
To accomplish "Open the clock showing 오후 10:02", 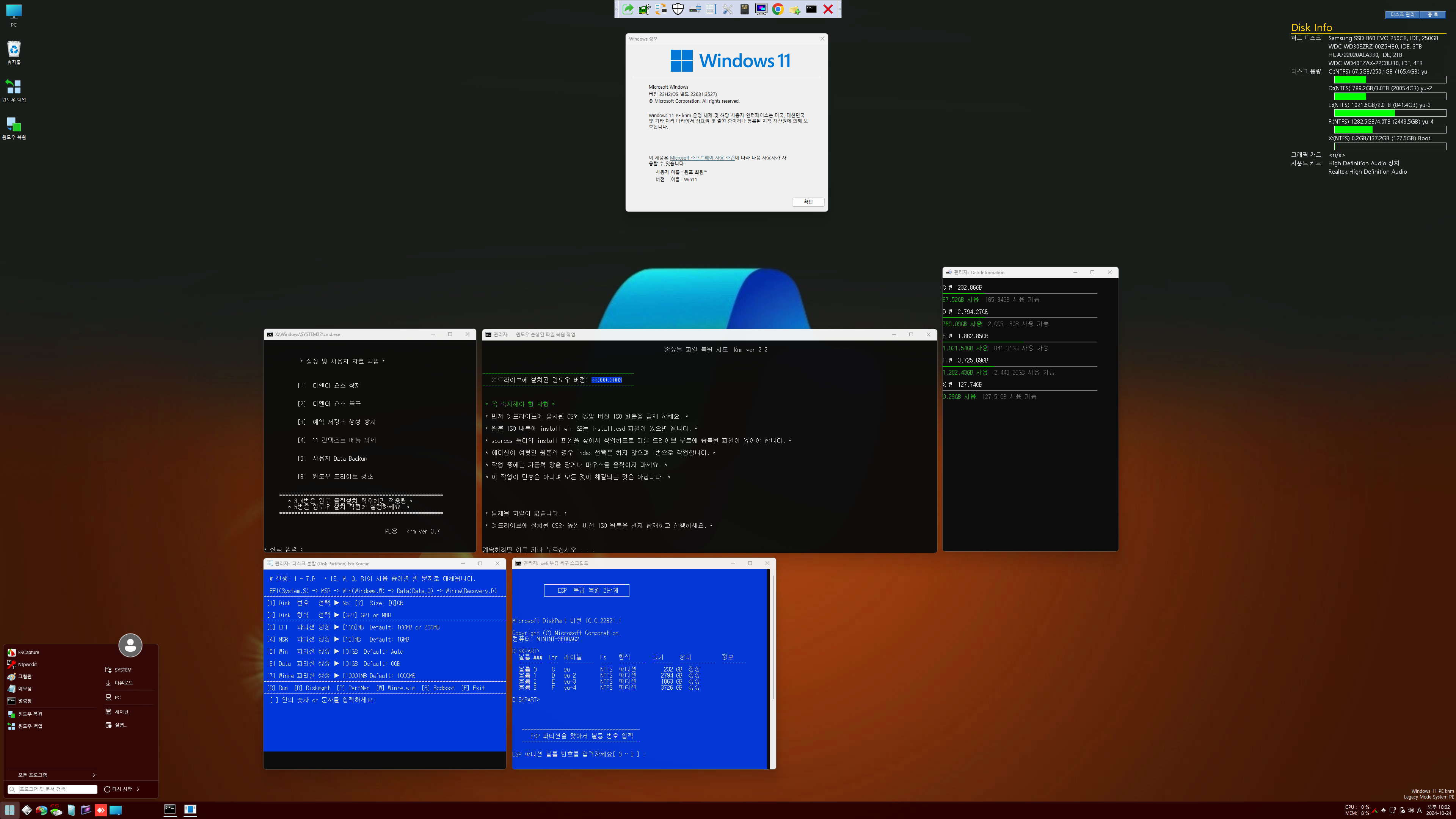I will 1439,810.
